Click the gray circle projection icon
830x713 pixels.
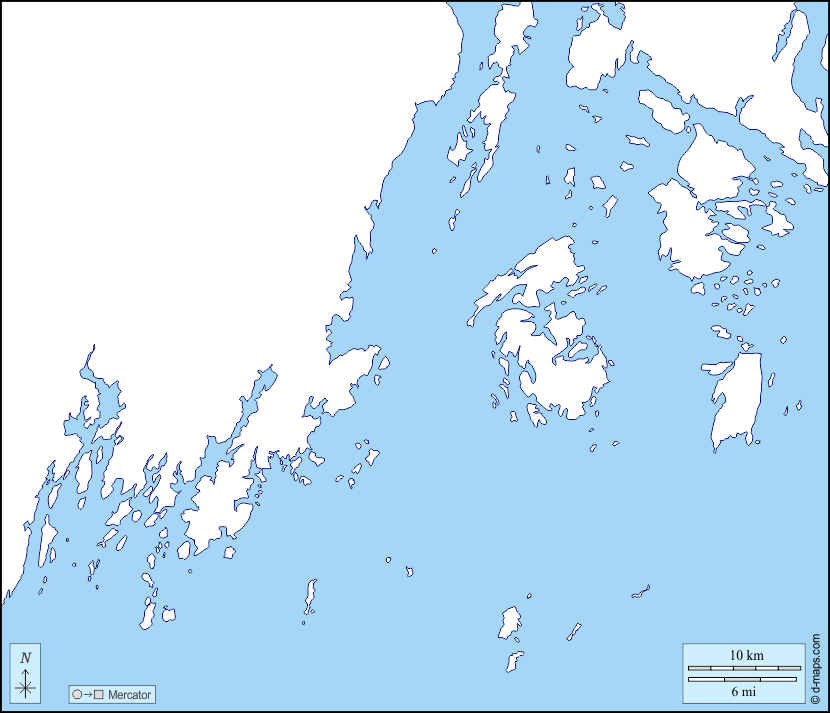pyautogui.click(x=77, y=694)
